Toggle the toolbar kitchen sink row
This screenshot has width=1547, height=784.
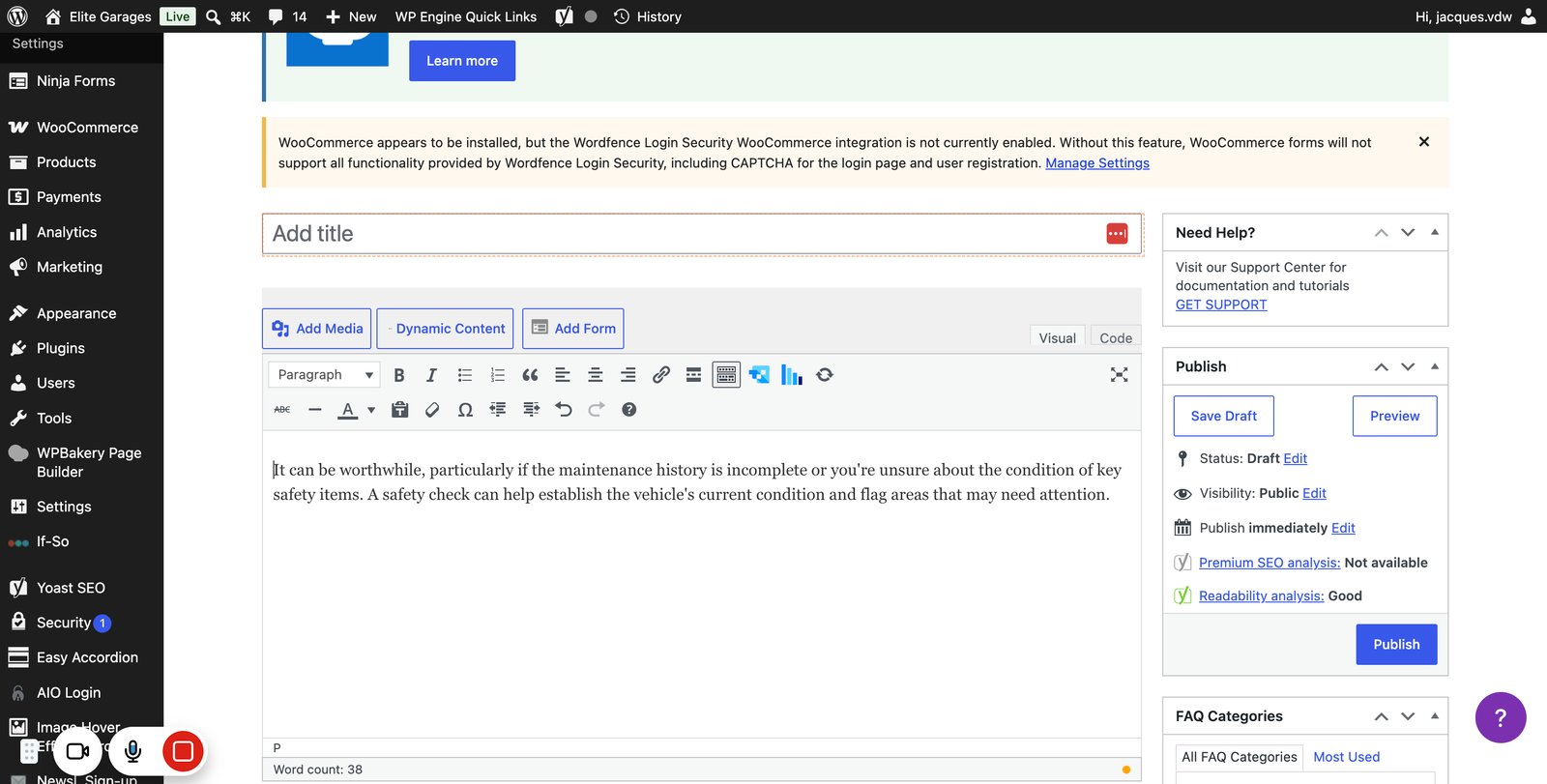click(726, 375)
